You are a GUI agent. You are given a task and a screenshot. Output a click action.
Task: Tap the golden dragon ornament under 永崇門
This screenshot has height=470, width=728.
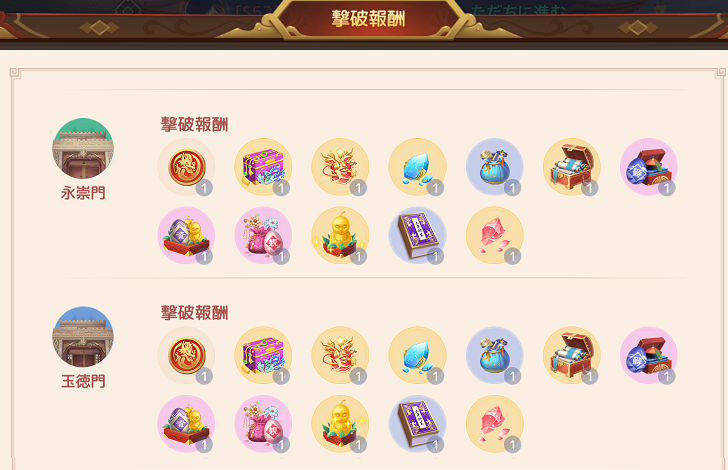(340, 167)
